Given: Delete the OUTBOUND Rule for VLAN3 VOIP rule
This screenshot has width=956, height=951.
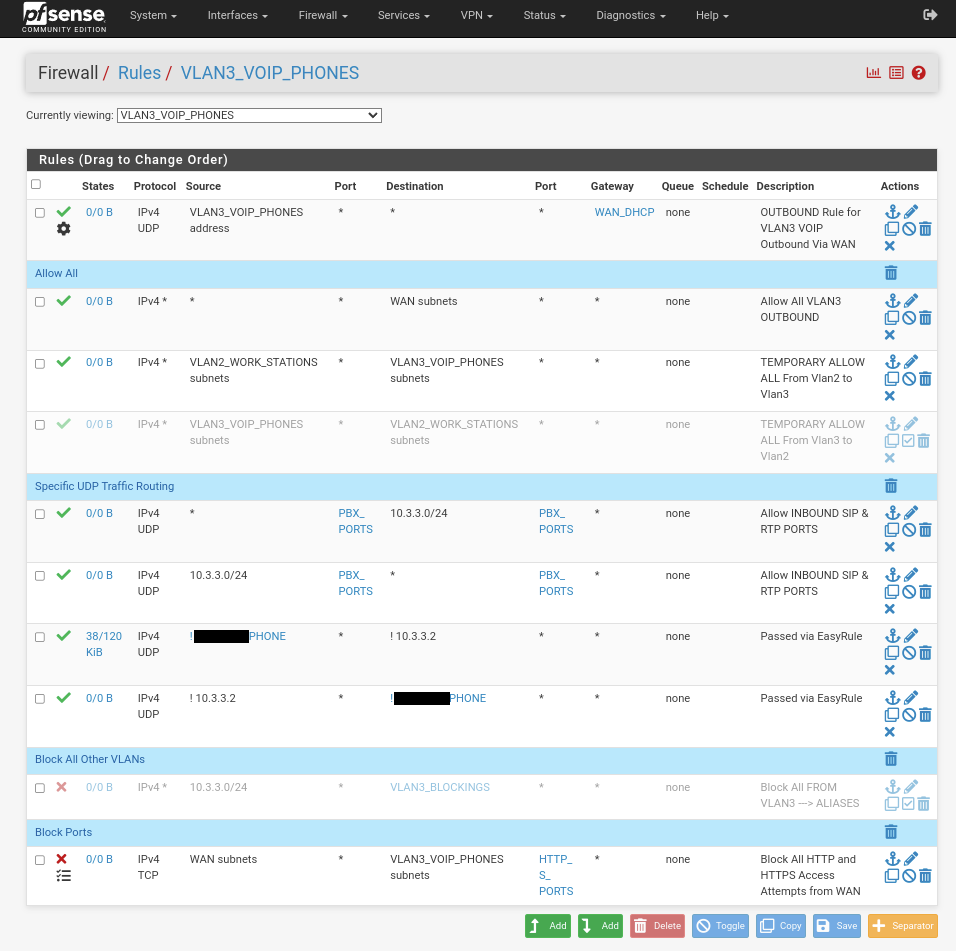Looking at the screenshot, I should click(x=925, y=229).
